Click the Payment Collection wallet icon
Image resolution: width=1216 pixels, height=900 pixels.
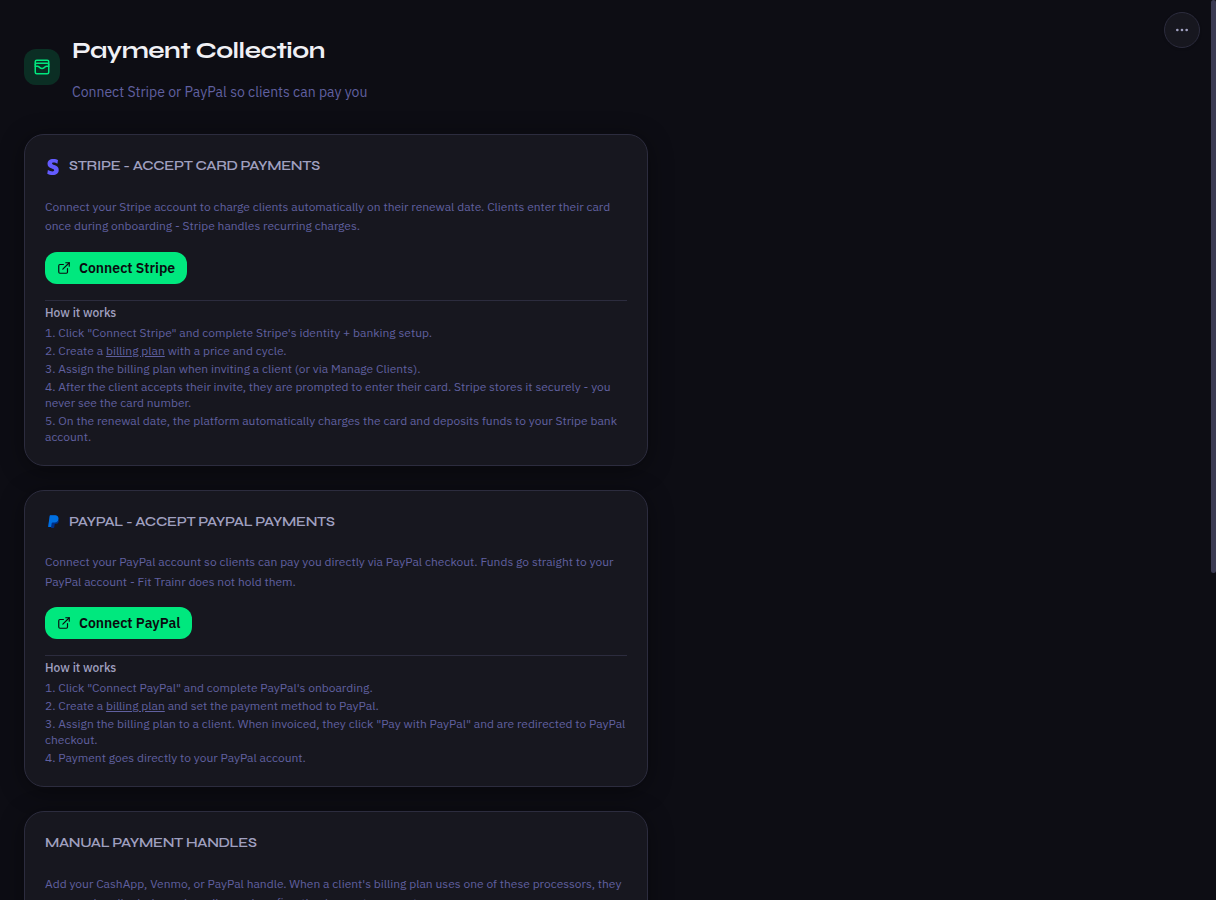click(42, 67)
